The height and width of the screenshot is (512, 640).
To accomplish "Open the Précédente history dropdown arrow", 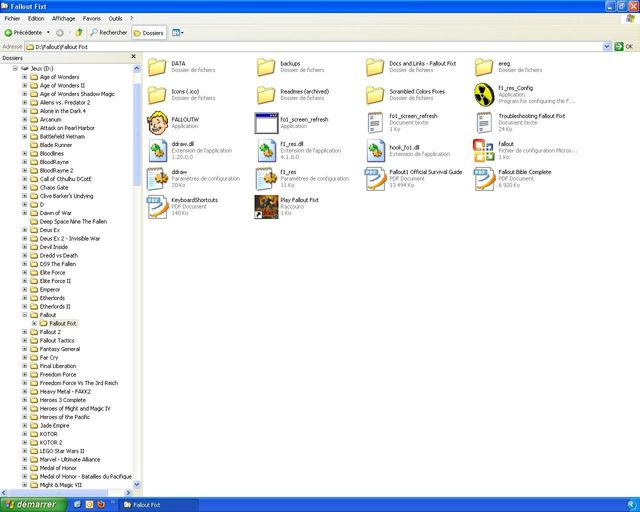I will point(48,33).
